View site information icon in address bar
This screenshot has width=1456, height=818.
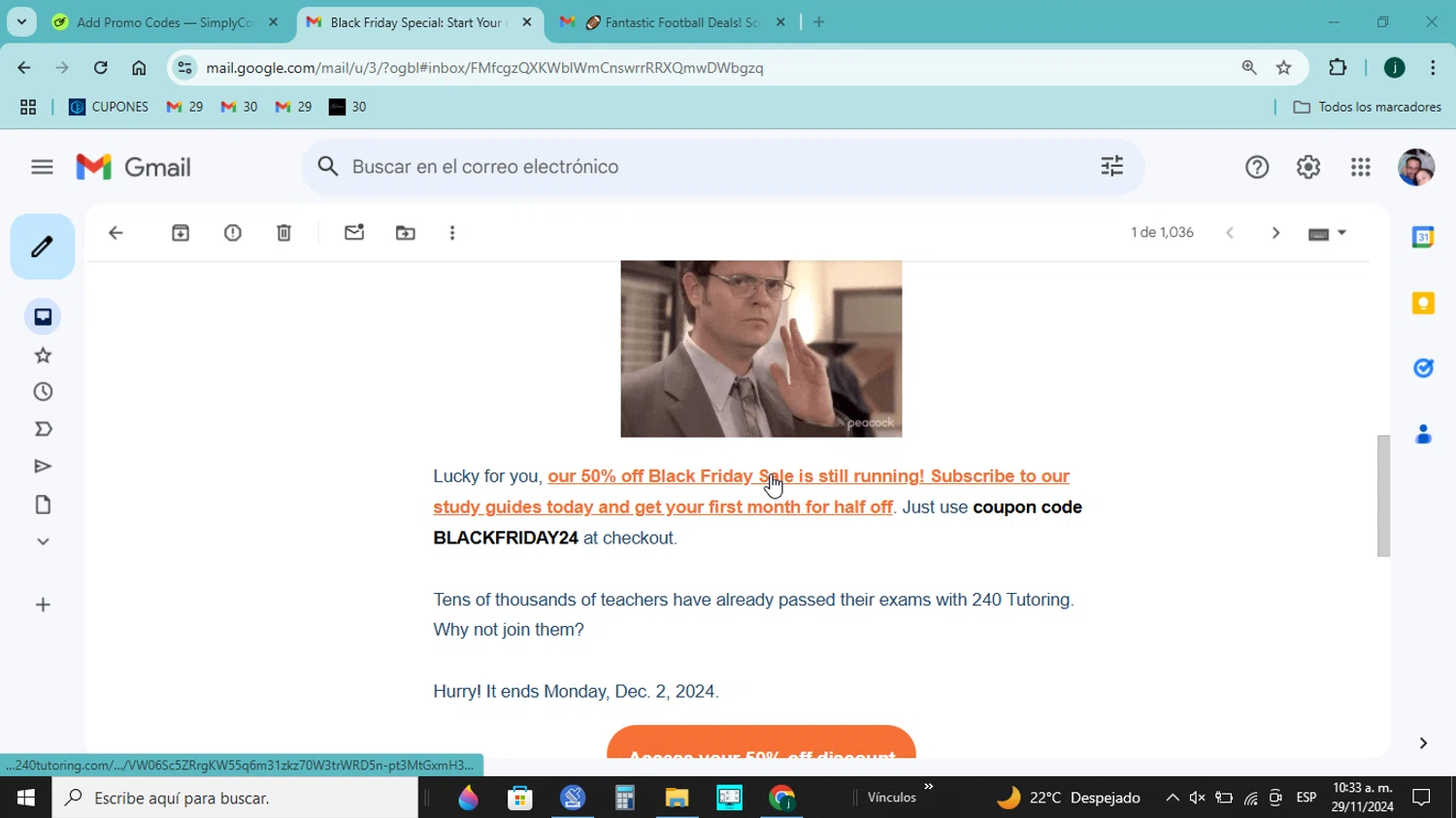point(185,68)
